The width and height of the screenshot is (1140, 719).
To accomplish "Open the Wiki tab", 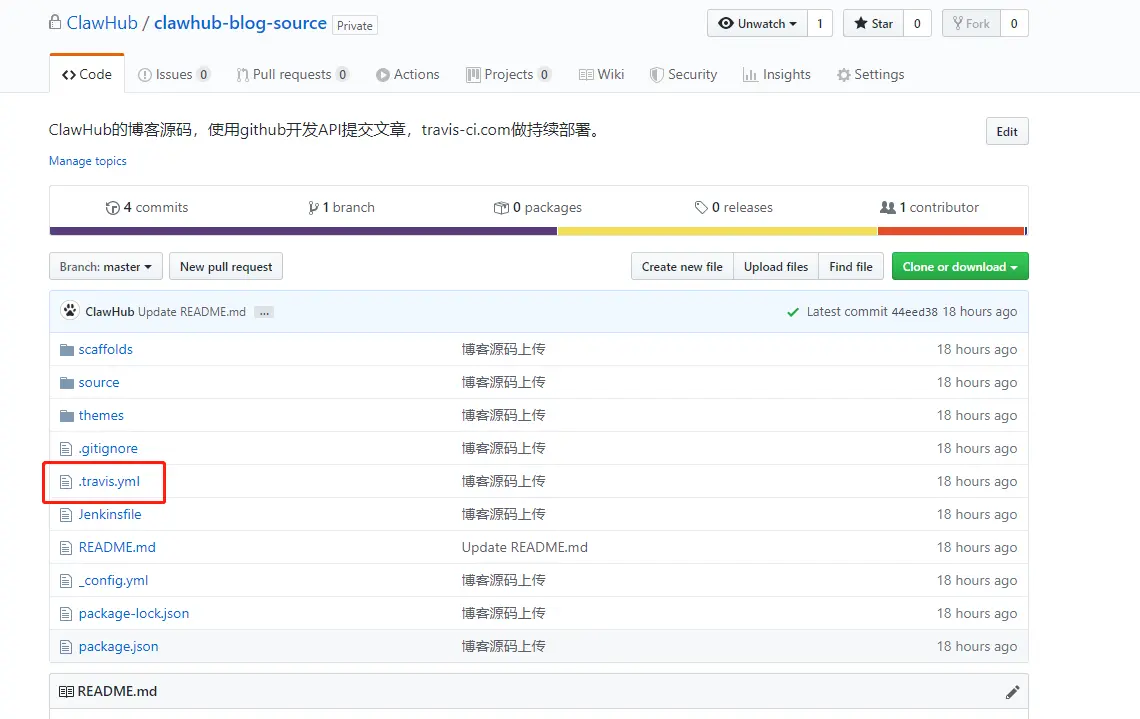I will (601, 74).
